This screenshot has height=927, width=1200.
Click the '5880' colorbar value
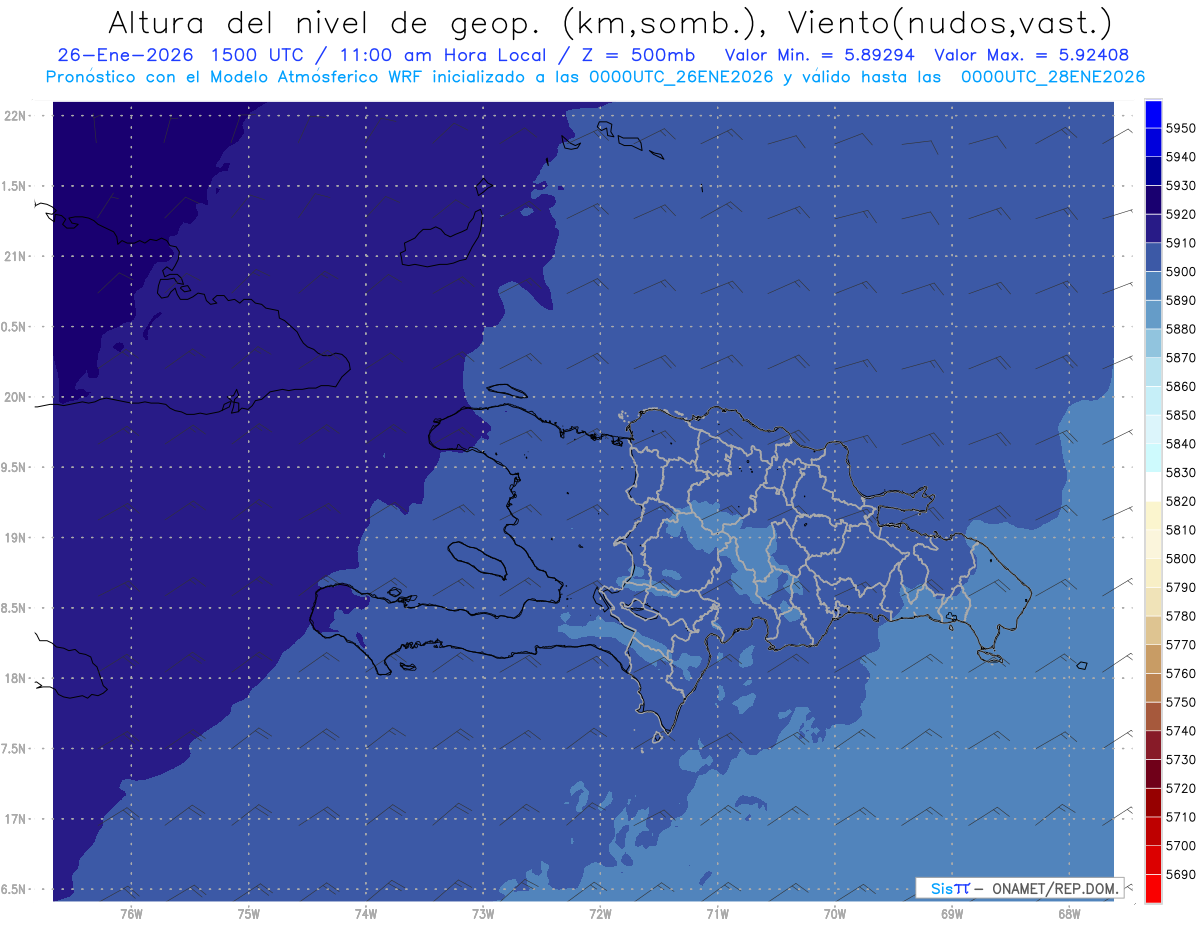tap(1181, 329)
